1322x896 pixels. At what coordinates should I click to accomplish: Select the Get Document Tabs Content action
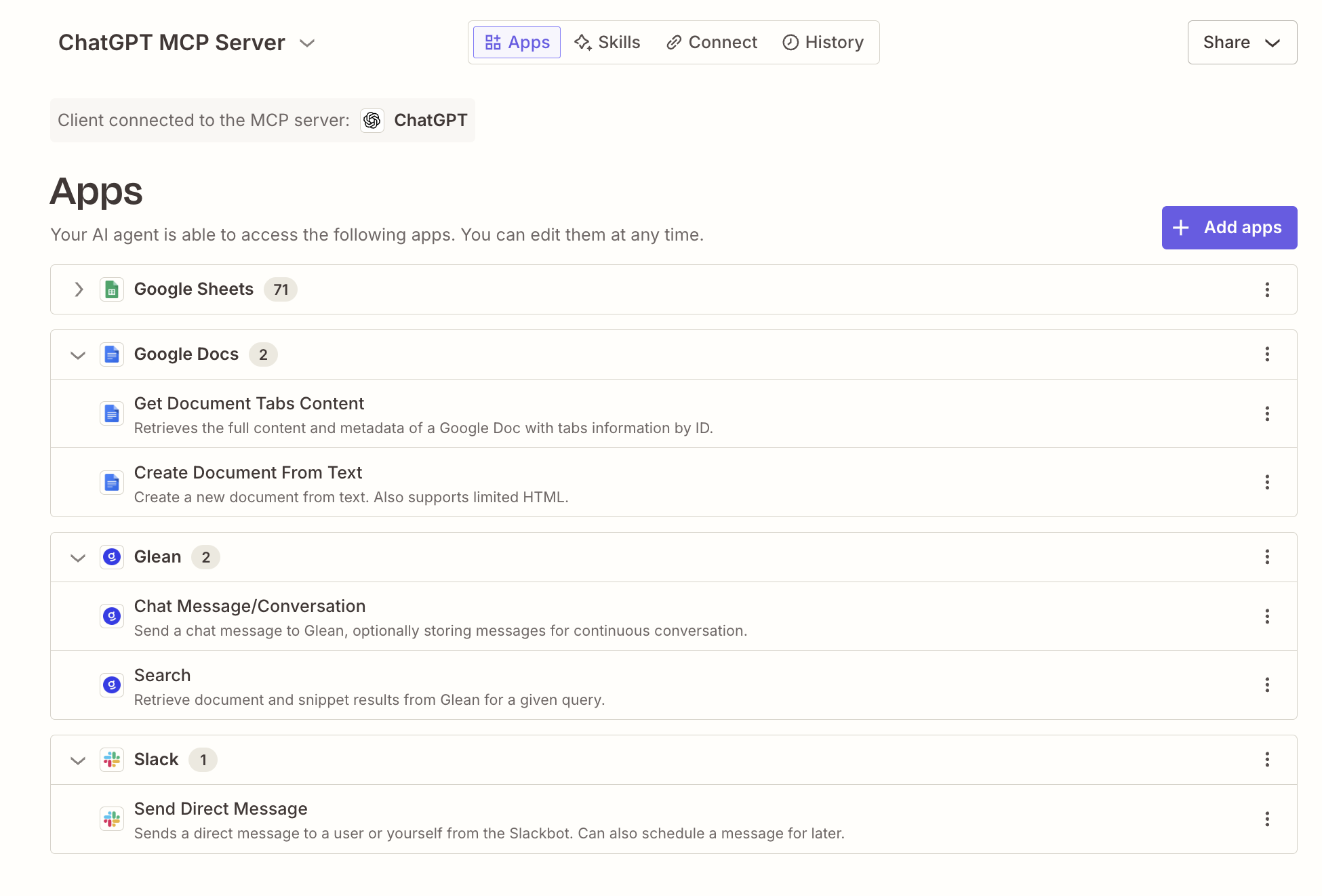(x=249, y=404)
